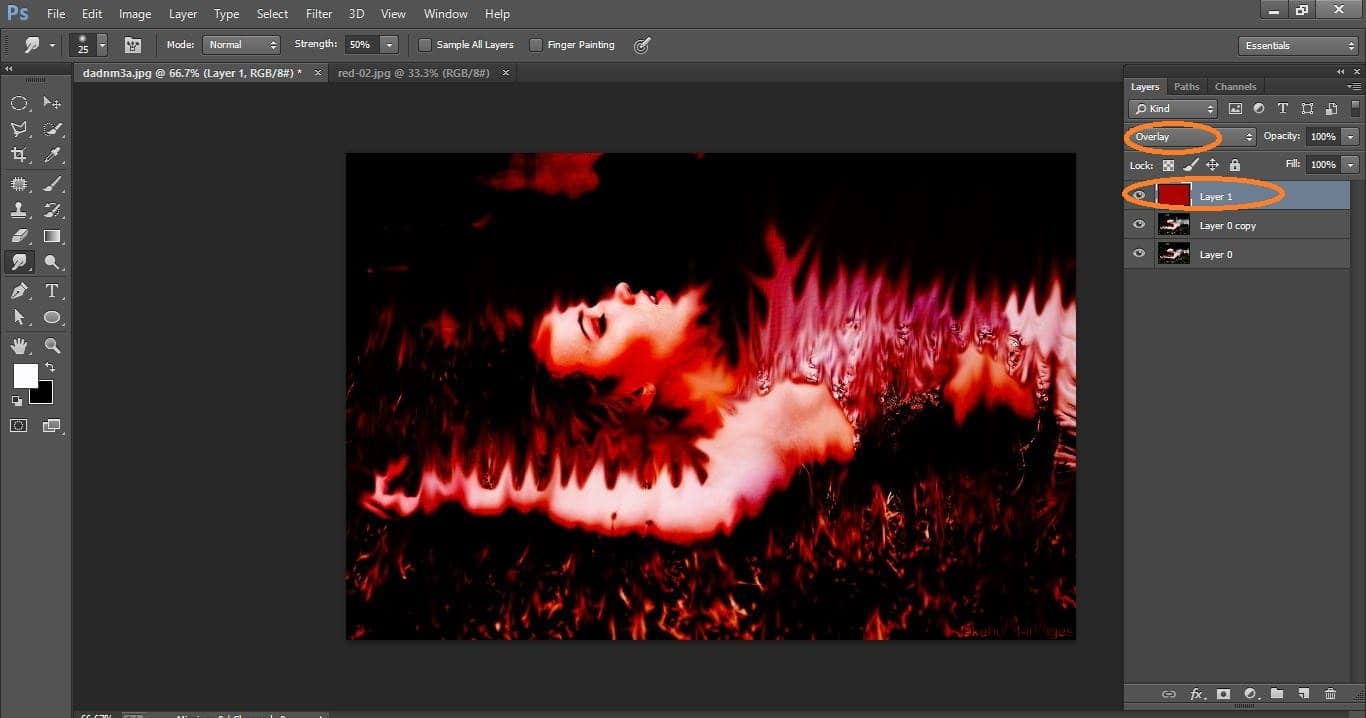The height and width of the screenshot is (718, 1366).
Task: Tick the Finger Painting checkbox
Action: [x=536, y=45]
